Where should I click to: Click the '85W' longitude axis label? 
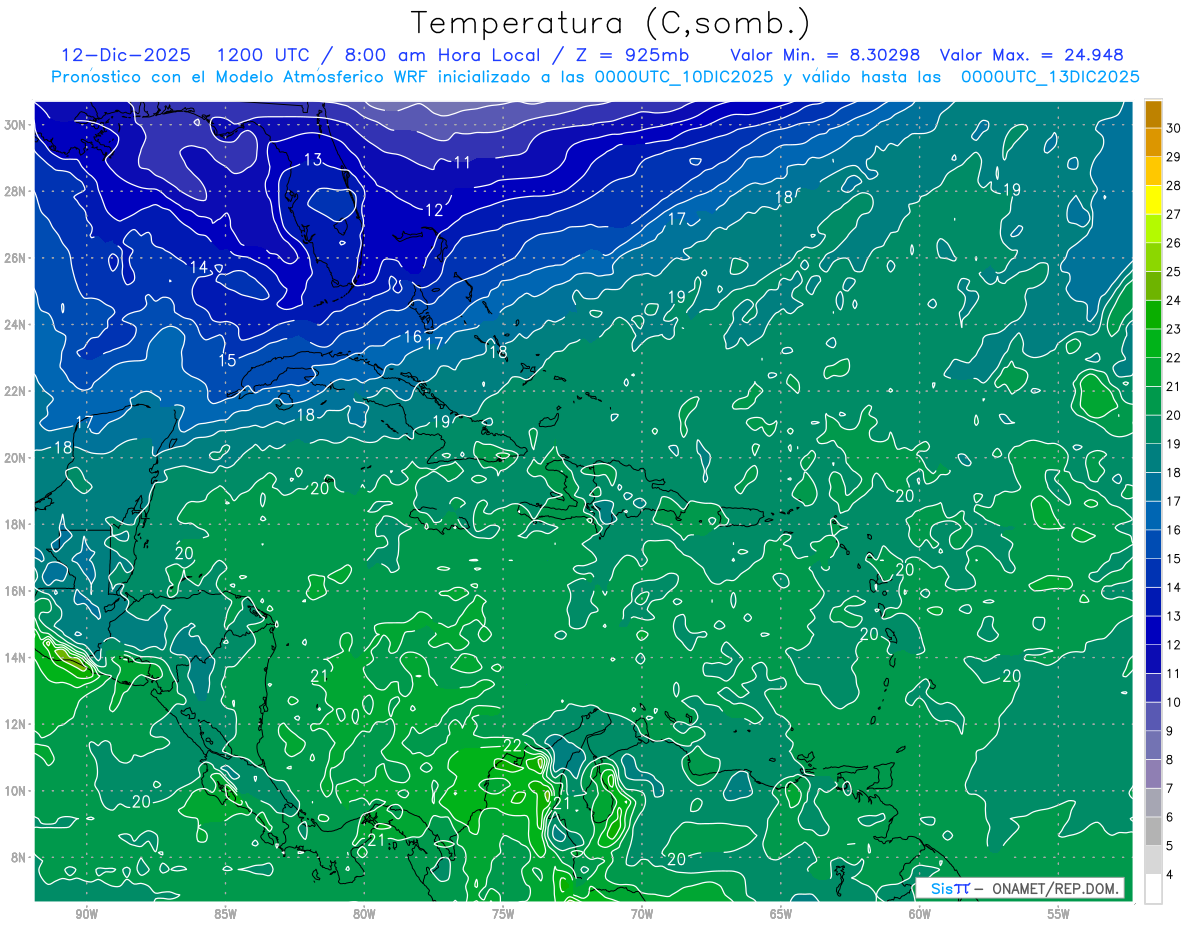point(225,914)
